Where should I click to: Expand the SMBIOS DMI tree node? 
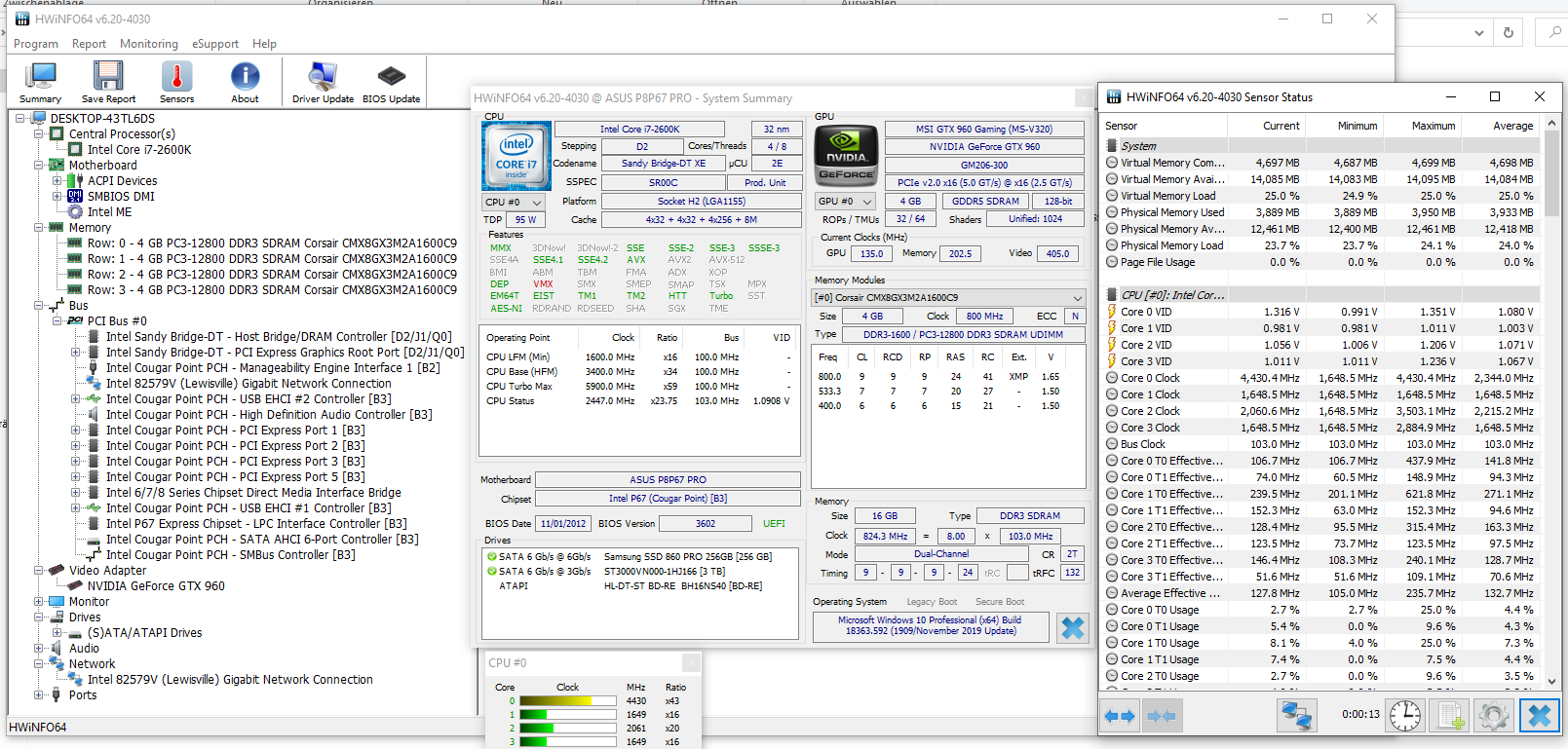[x=57, y=197]
